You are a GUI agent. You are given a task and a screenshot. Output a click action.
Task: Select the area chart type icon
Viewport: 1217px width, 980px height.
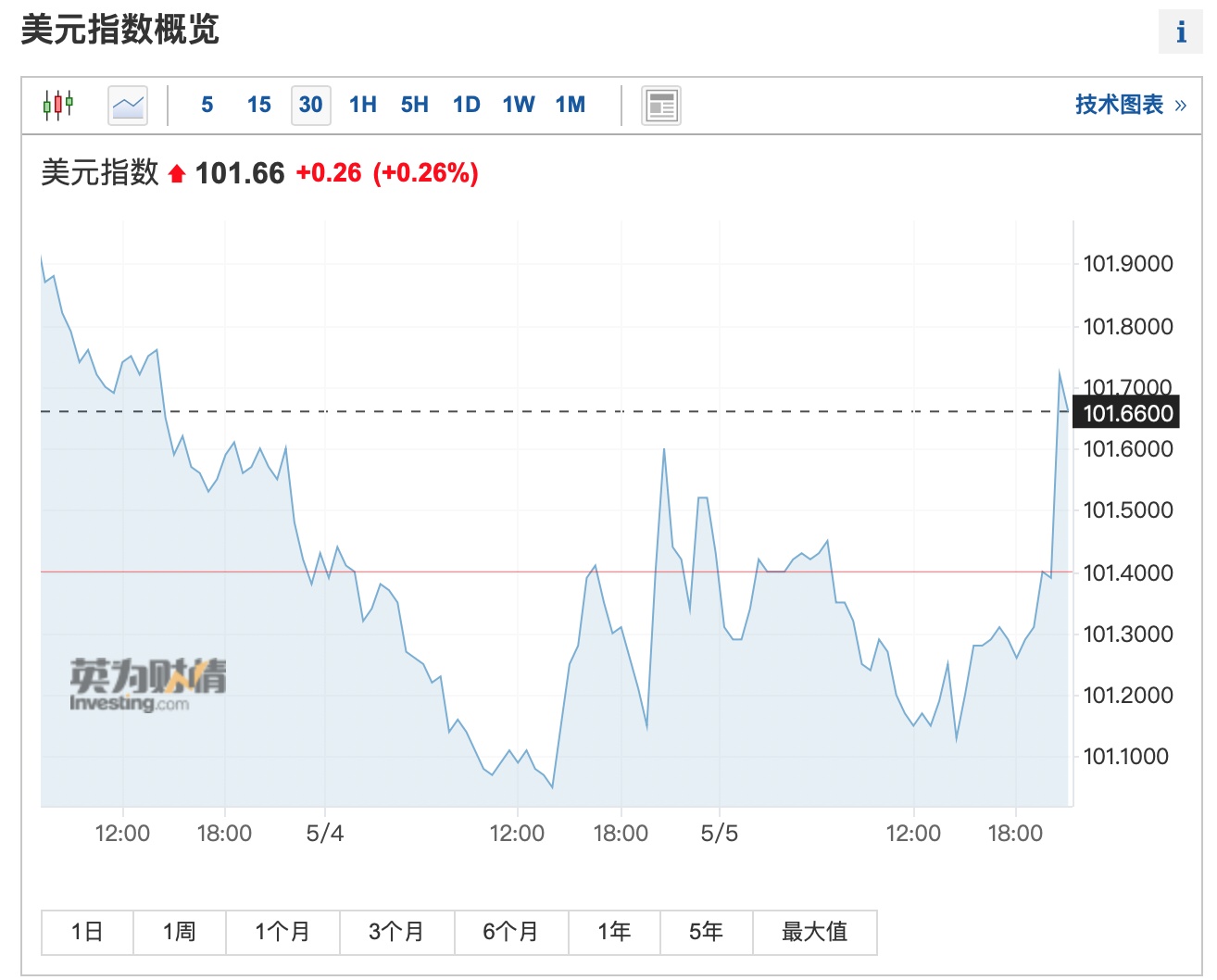pos(128,105)
